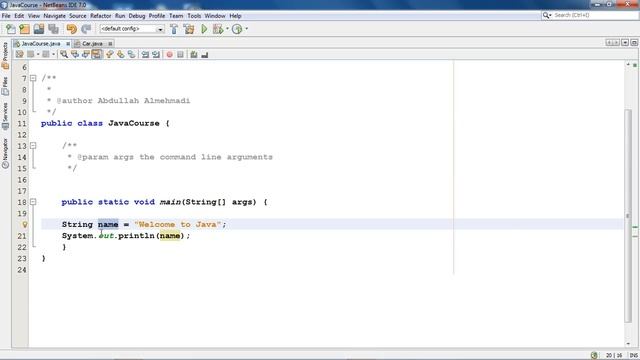The width and height of the screenshot is (640, 360).
Task: Click the Debug Main Project icon
Action: (218, 29)
